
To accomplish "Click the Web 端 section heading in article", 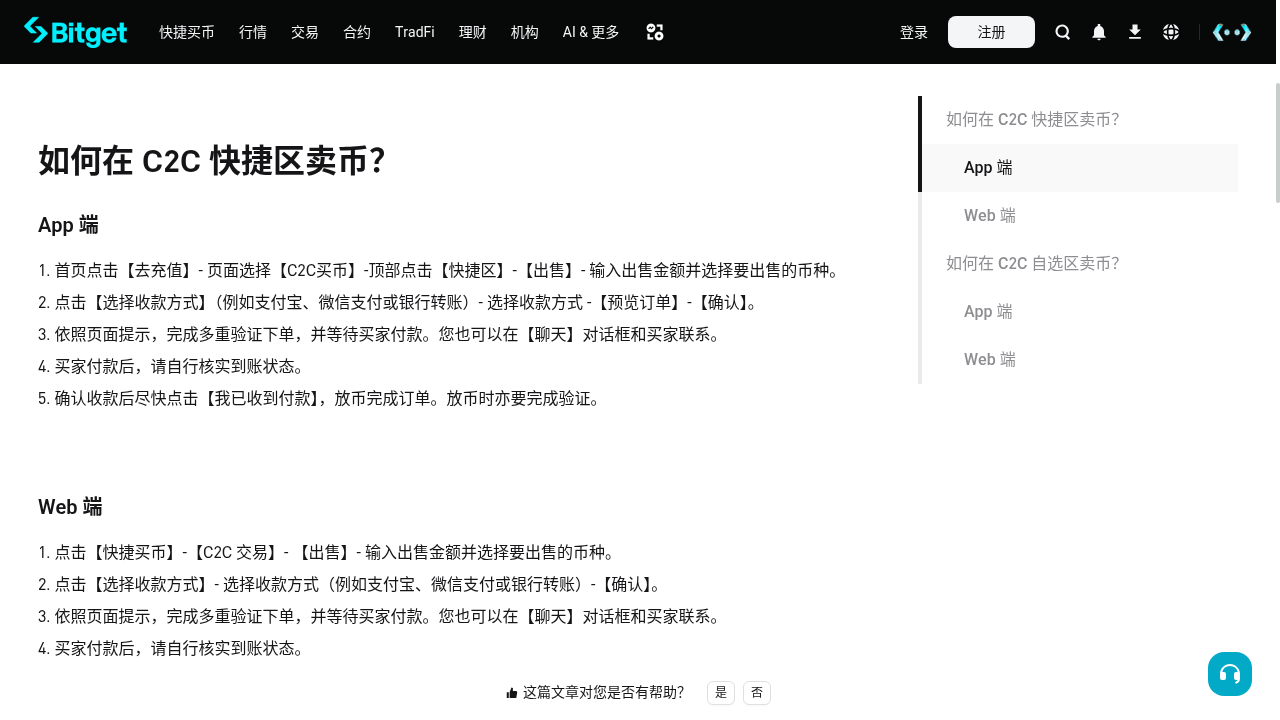I will 70,507.
